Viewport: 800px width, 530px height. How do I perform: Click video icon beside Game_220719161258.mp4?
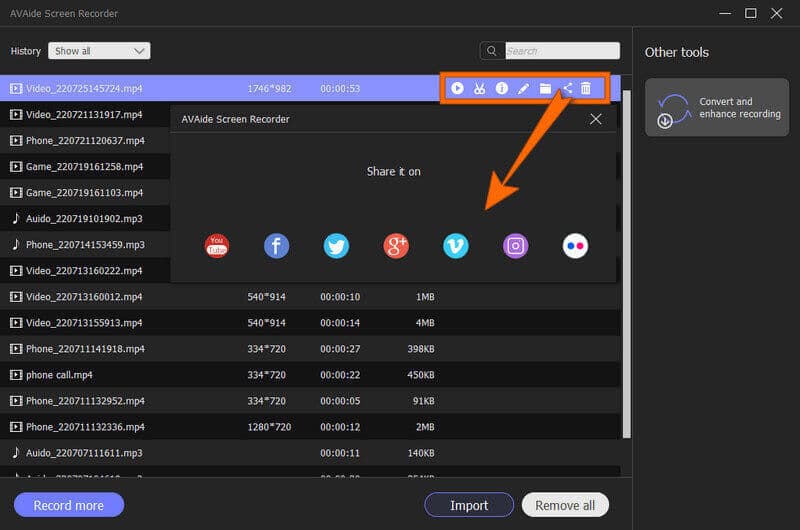(16, 166)
